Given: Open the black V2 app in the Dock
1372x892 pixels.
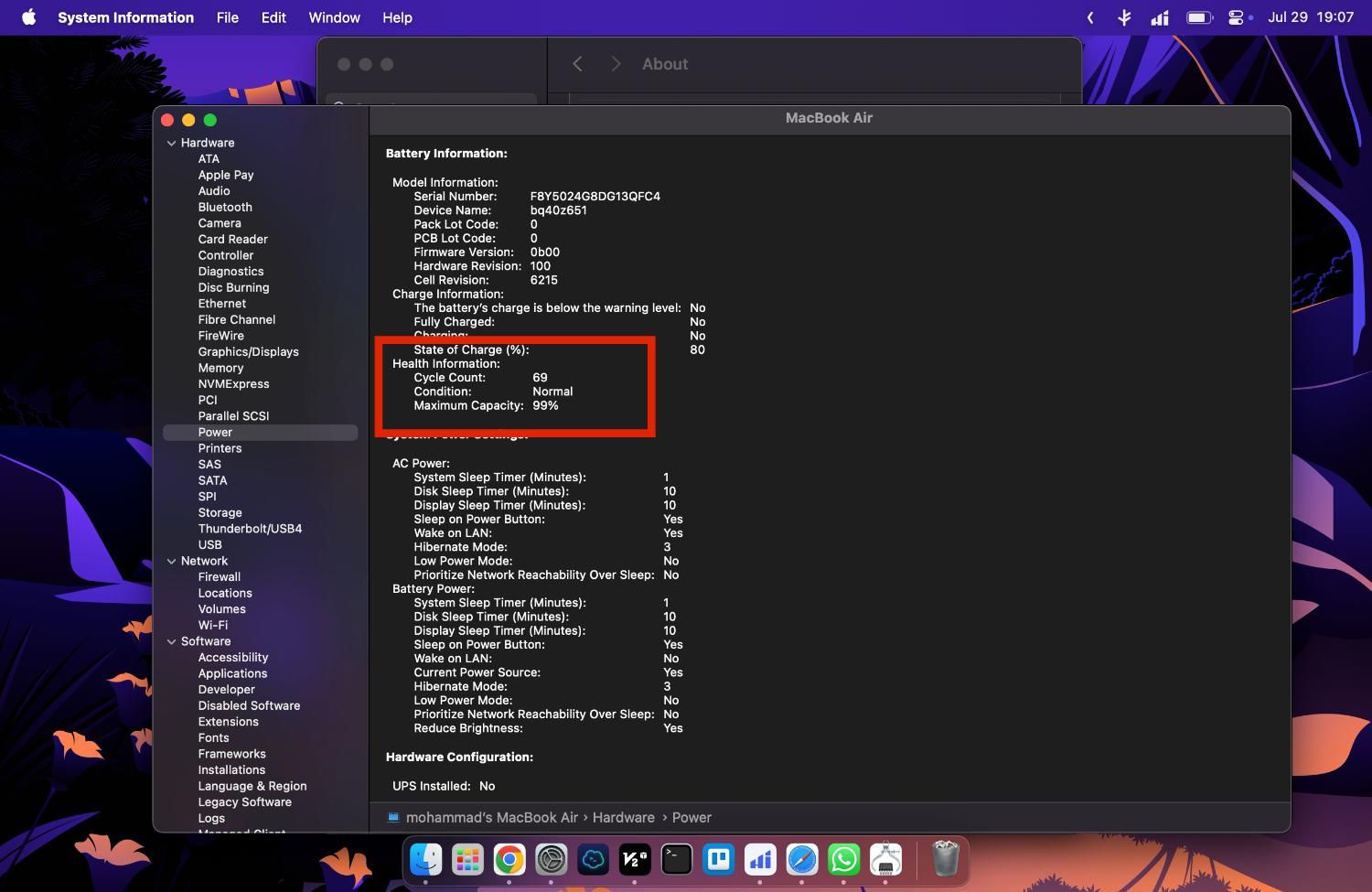Looking at the screenshot, I should [635, 859].
